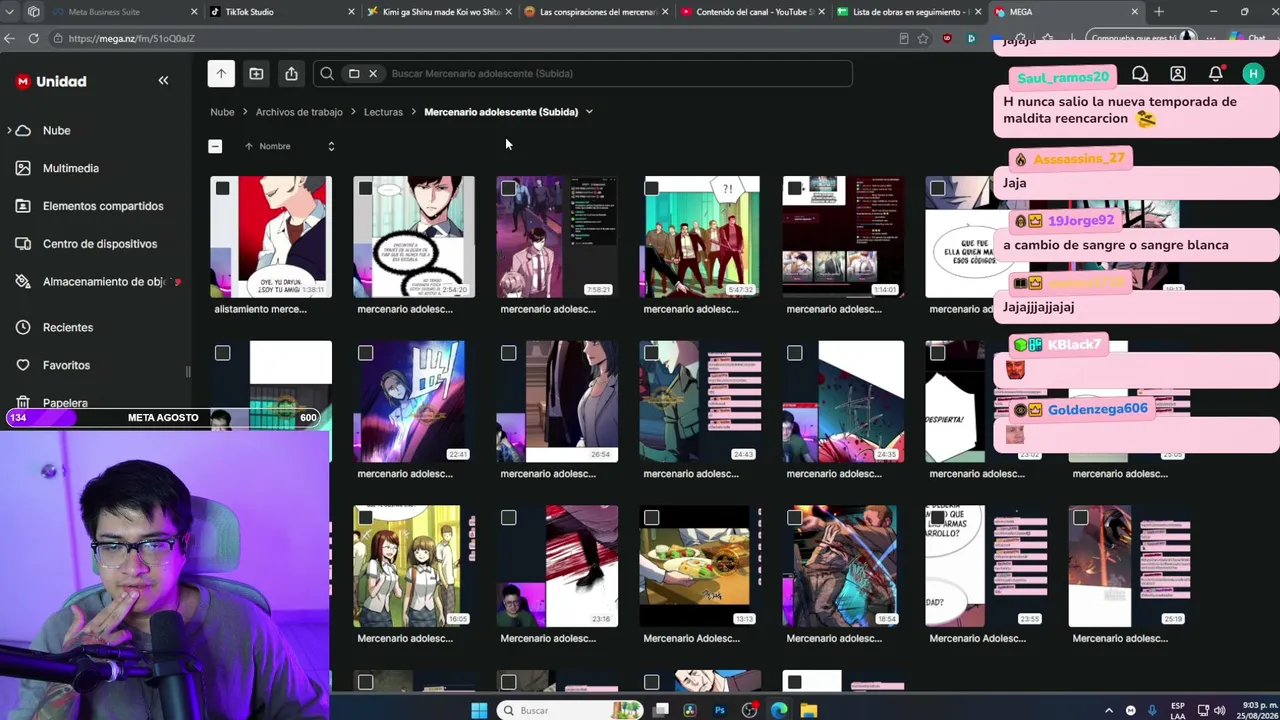
Task: Go to the Lecturas breadcrumb
Action: 383,112
